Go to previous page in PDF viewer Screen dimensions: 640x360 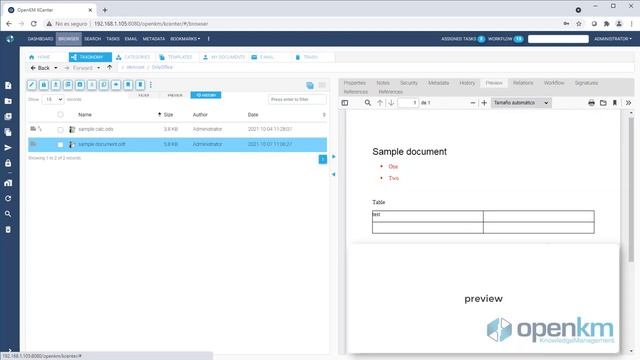point(380,103)
